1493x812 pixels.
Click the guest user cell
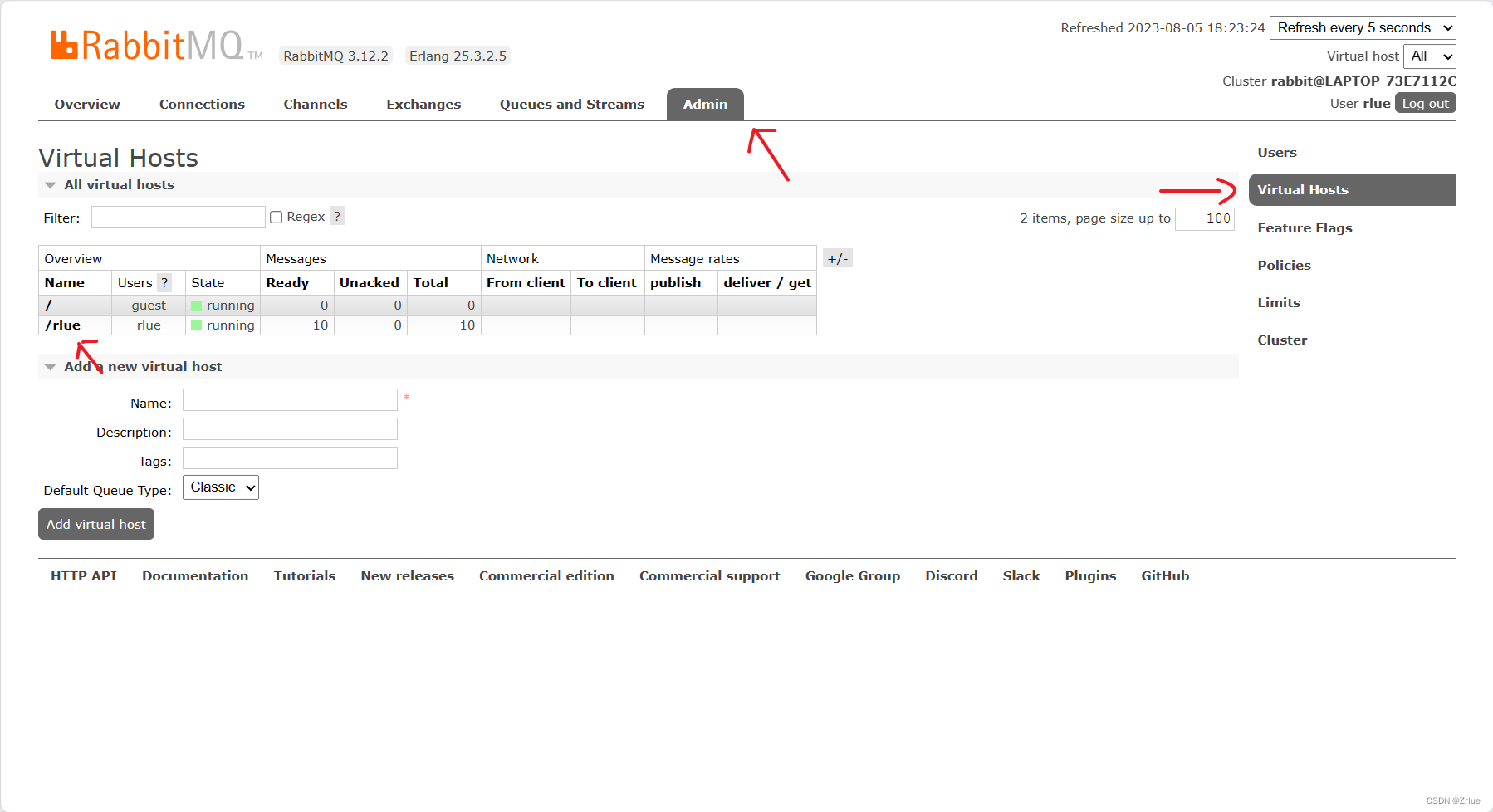tap(149, 305)
